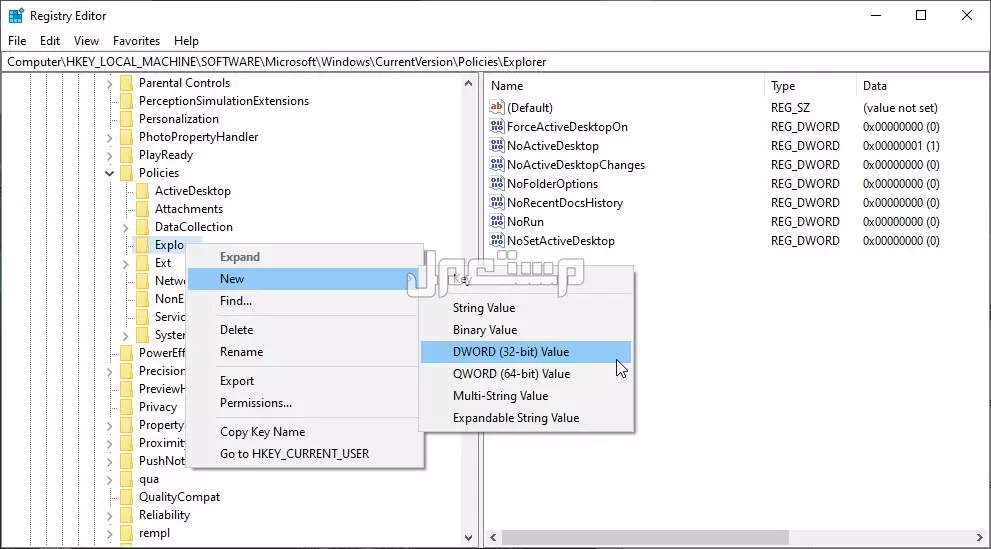This screenshot has width=991, height=549.
Task: Click the qua folder icon
Action: tap(126, 479)
